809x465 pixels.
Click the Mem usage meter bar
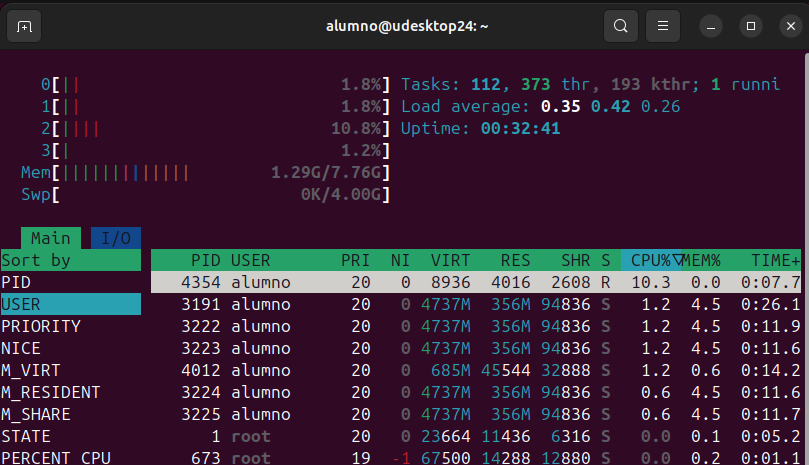pos(205,172)
